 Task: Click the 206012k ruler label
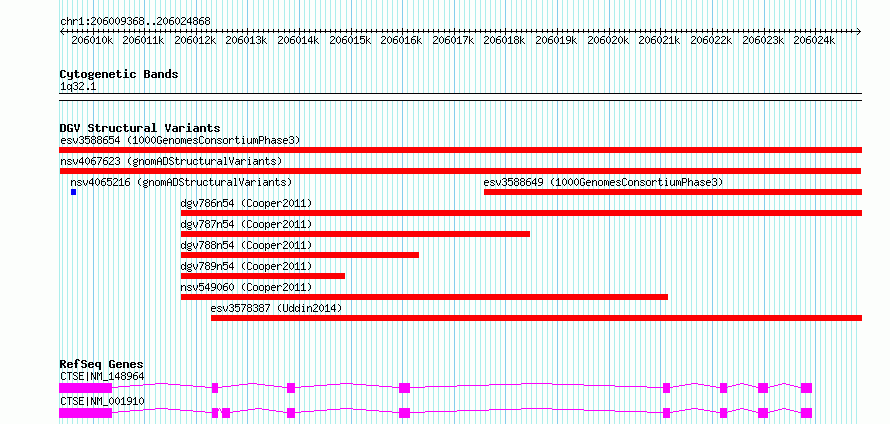pos(195,40)
